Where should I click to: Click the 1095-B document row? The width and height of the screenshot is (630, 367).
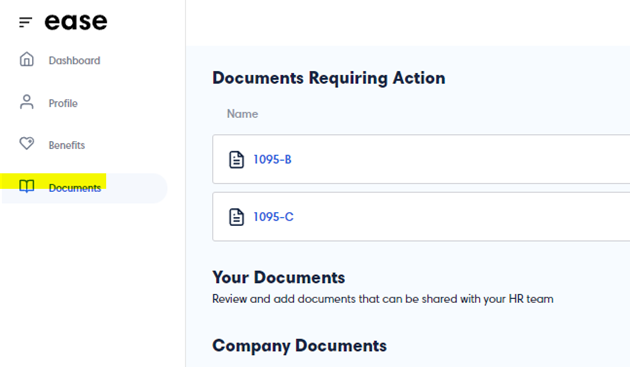421,159
